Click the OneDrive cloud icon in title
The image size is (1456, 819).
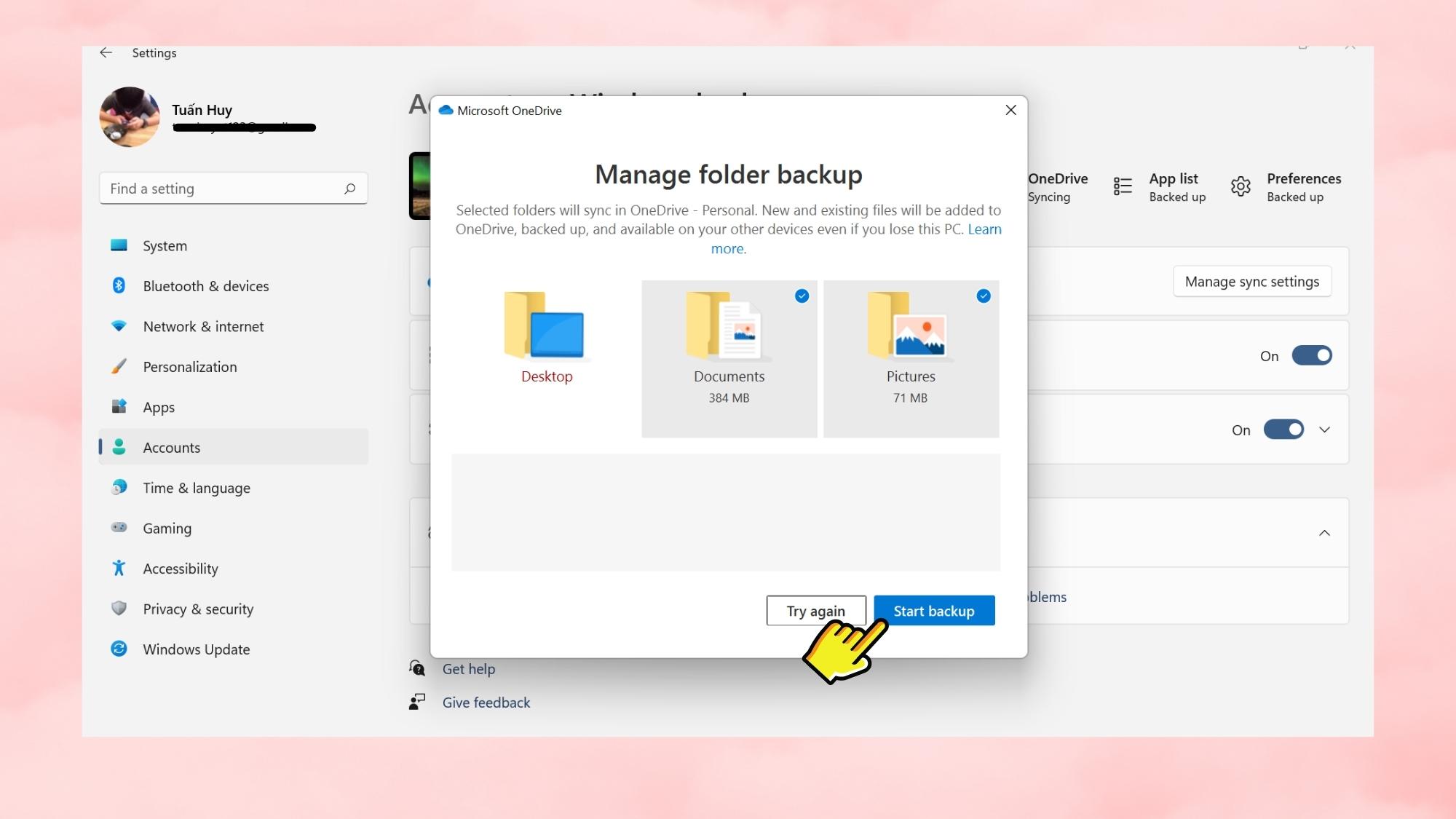pos(446,110)
